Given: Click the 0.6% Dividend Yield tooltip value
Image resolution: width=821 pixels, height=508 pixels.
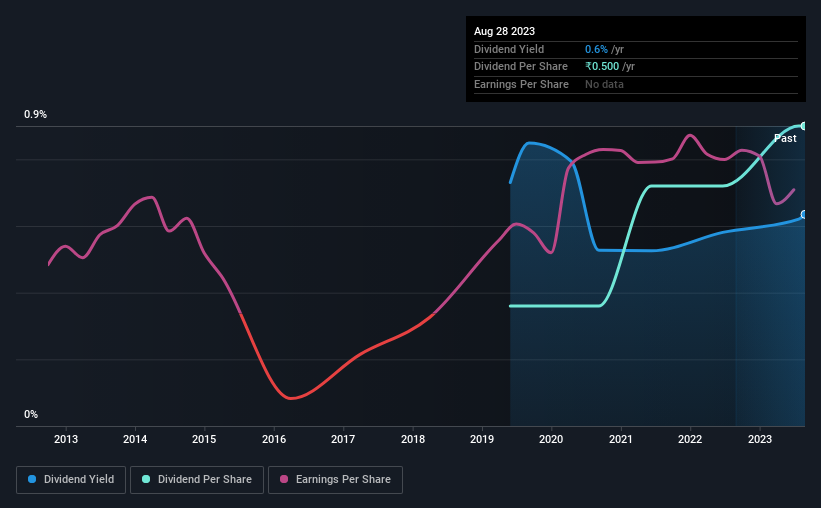Looking at the screenshot, I should [x=596, y=49].
